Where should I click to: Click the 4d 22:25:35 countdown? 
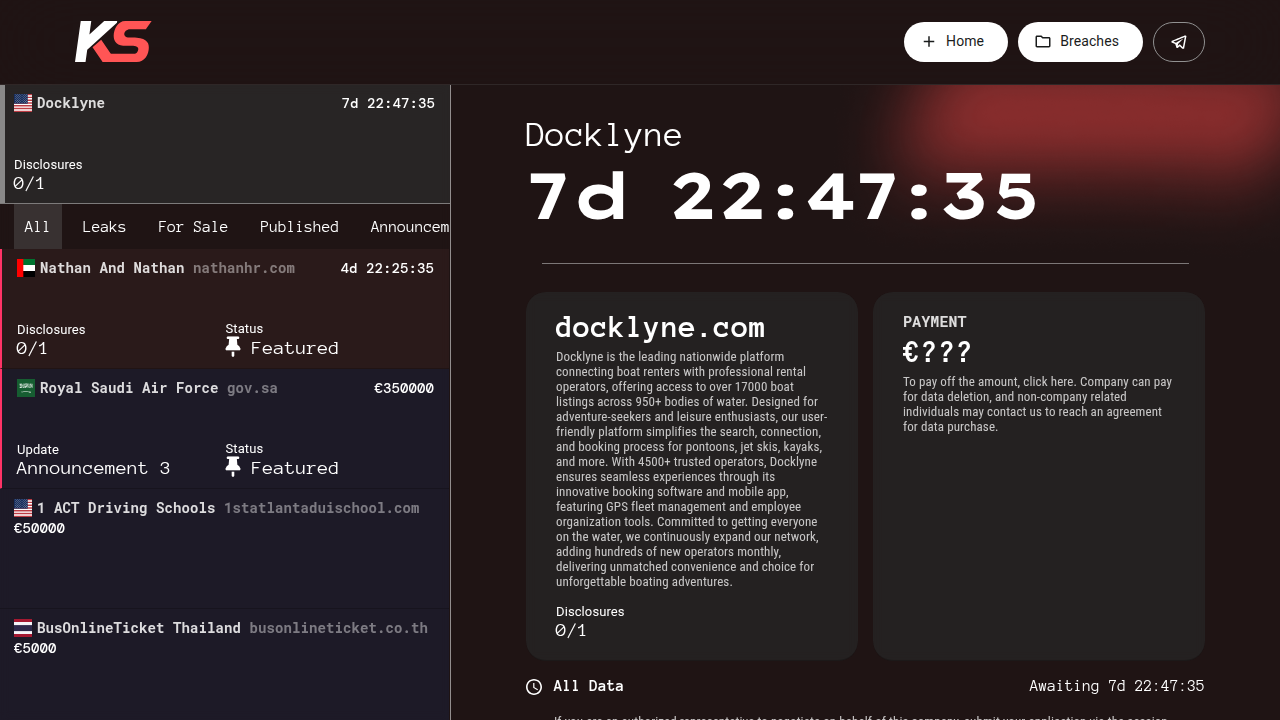pyautogui.click(x=387, y=268)
